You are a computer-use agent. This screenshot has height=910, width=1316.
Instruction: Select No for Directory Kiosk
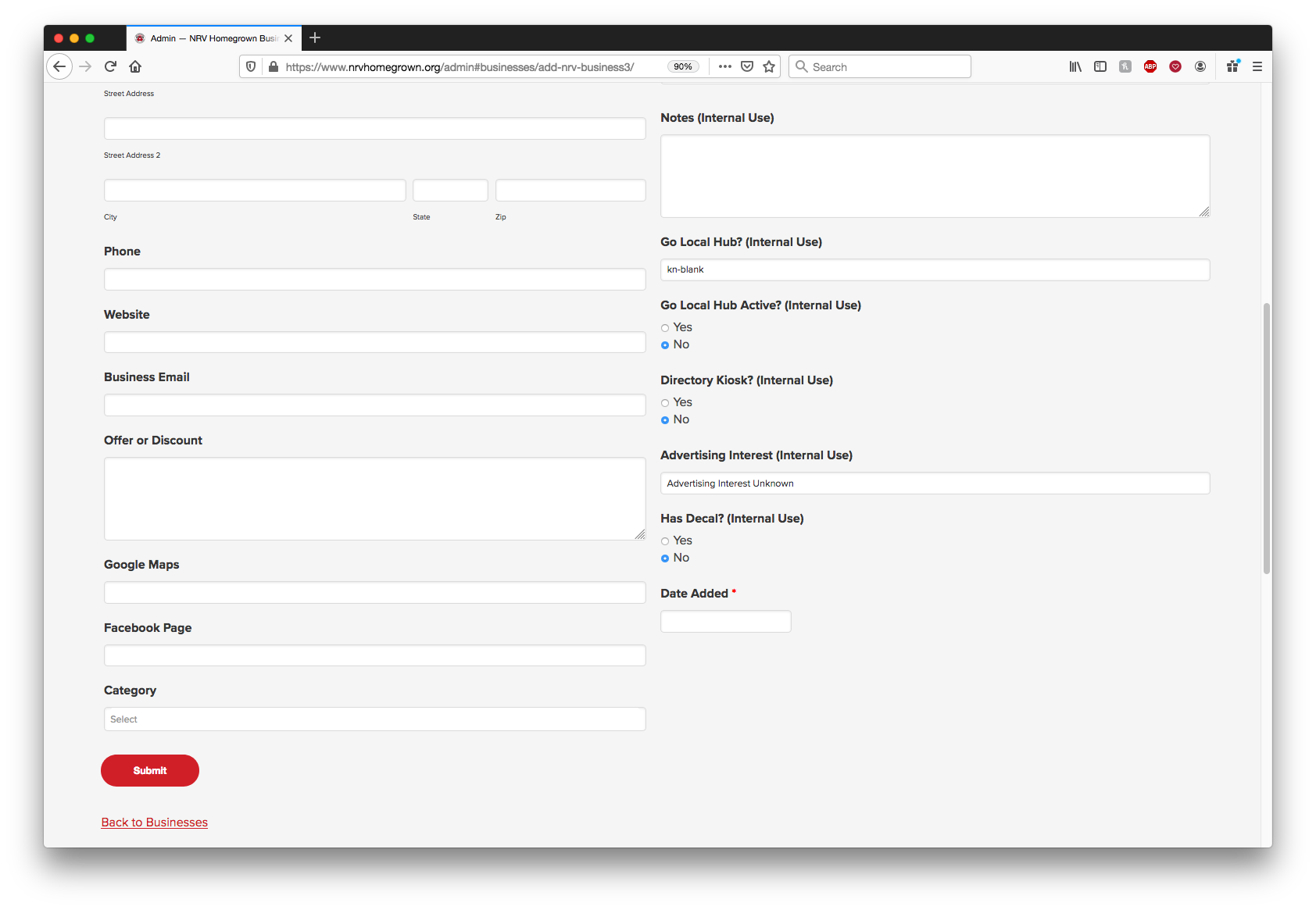[x=665, y=420]
